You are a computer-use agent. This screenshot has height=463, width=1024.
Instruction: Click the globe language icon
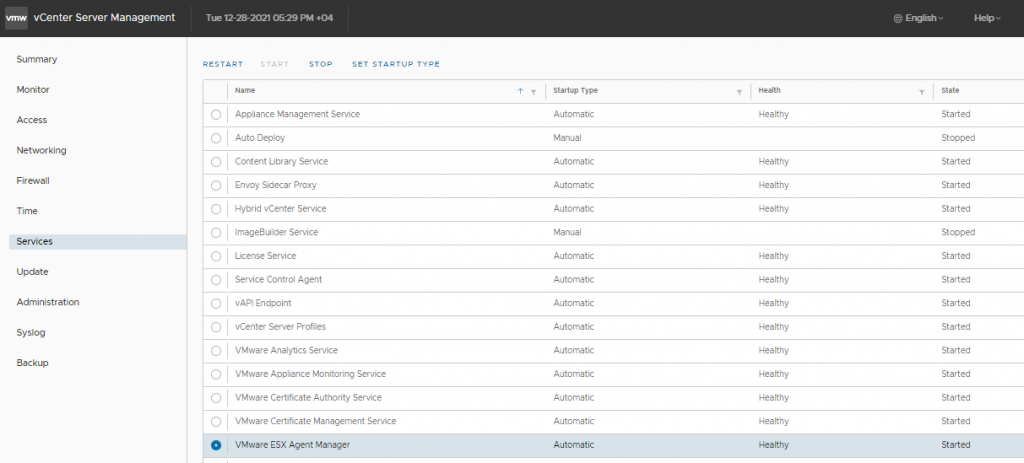(898, 18)
